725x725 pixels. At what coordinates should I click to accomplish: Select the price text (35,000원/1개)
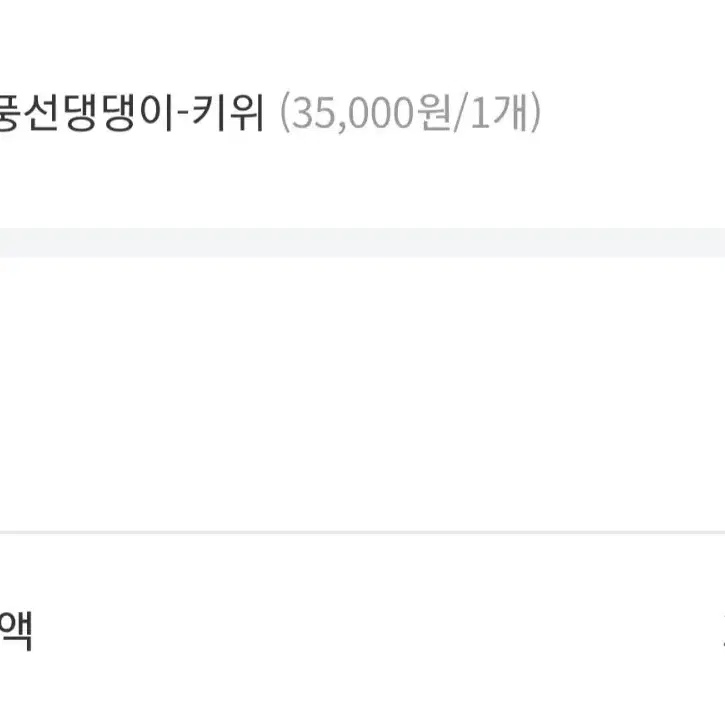(411, 112)
